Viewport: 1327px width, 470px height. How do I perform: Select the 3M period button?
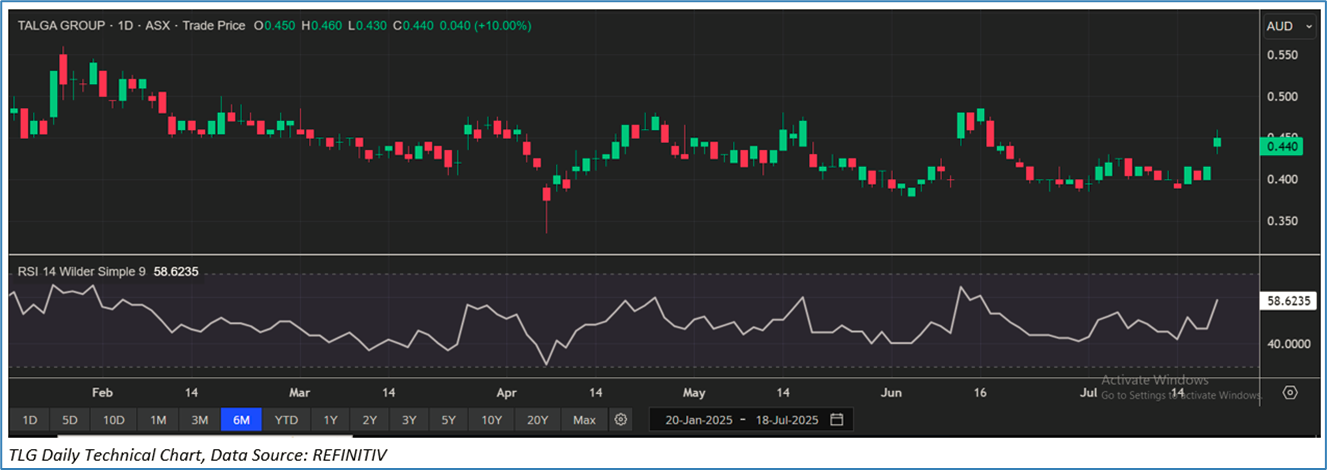click(x=199, y=420)
